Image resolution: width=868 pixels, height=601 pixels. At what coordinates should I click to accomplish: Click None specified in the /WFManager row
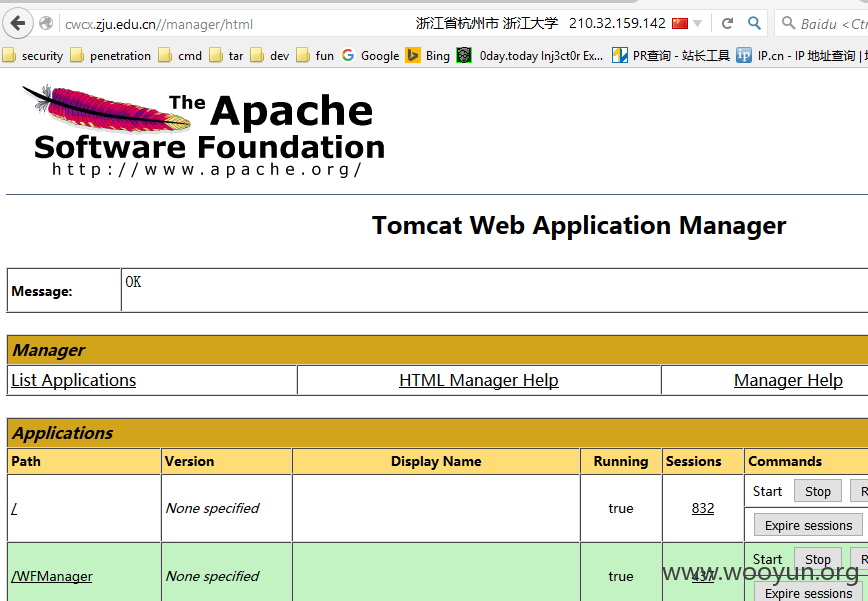212,576
